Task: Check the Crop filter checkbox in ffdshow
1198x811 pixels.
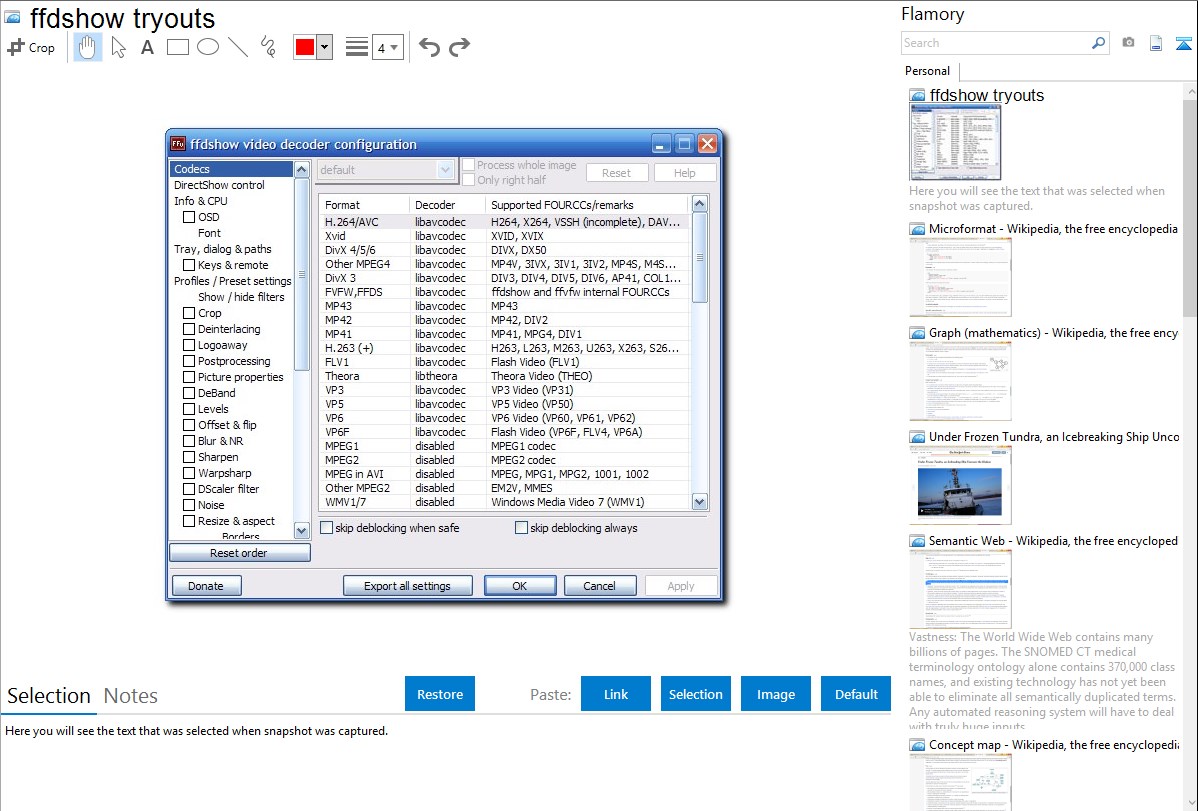Action: pyautogui.click(x=189, y=313)
